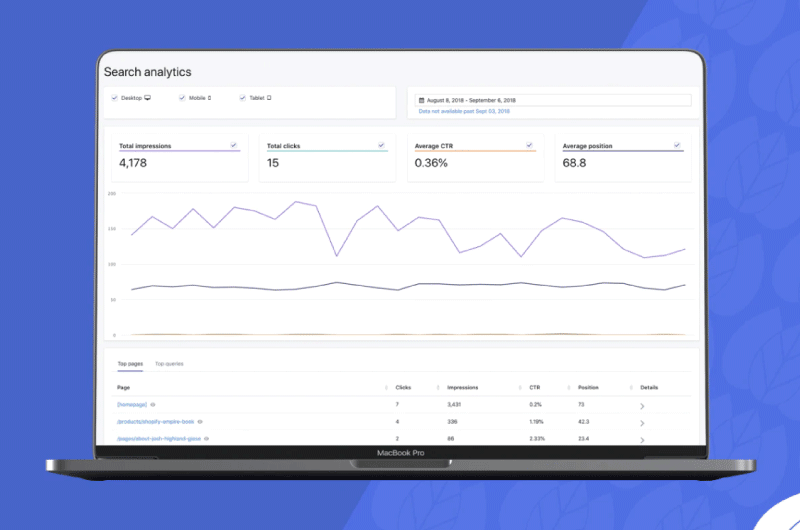Click the Average CTR value 0.36%

coord(431,163)
